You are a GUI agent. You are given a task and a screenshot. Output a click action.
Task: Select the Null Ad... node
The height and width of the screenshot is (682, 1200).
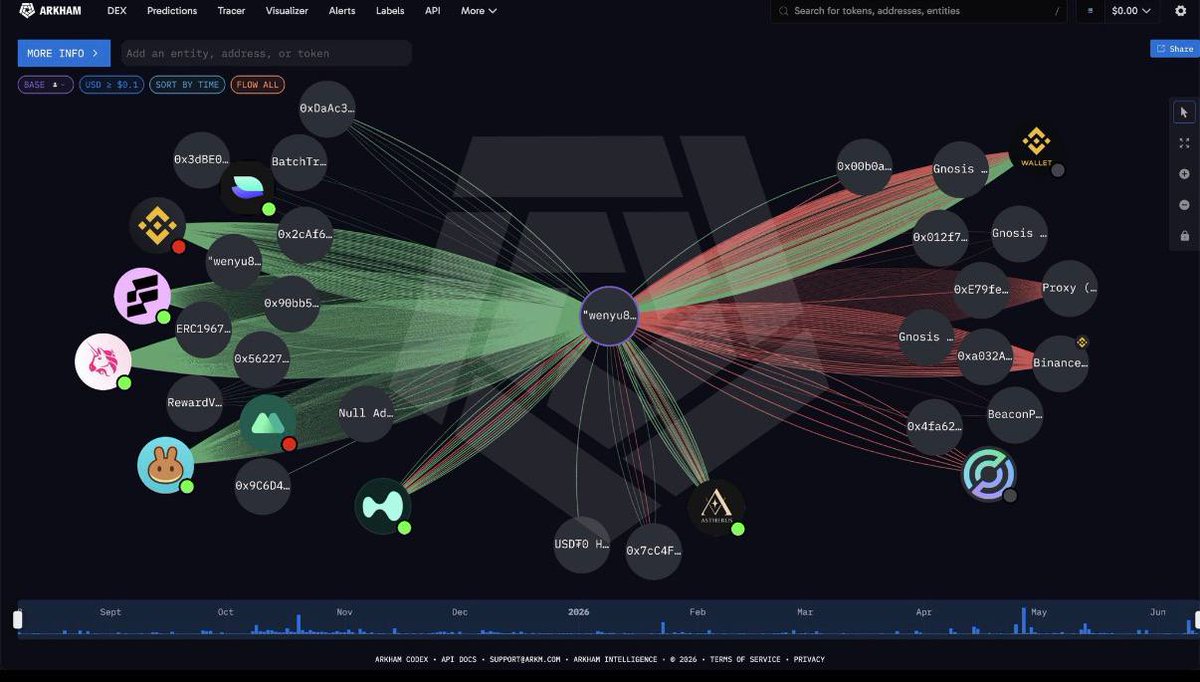(x=366, y=413)
